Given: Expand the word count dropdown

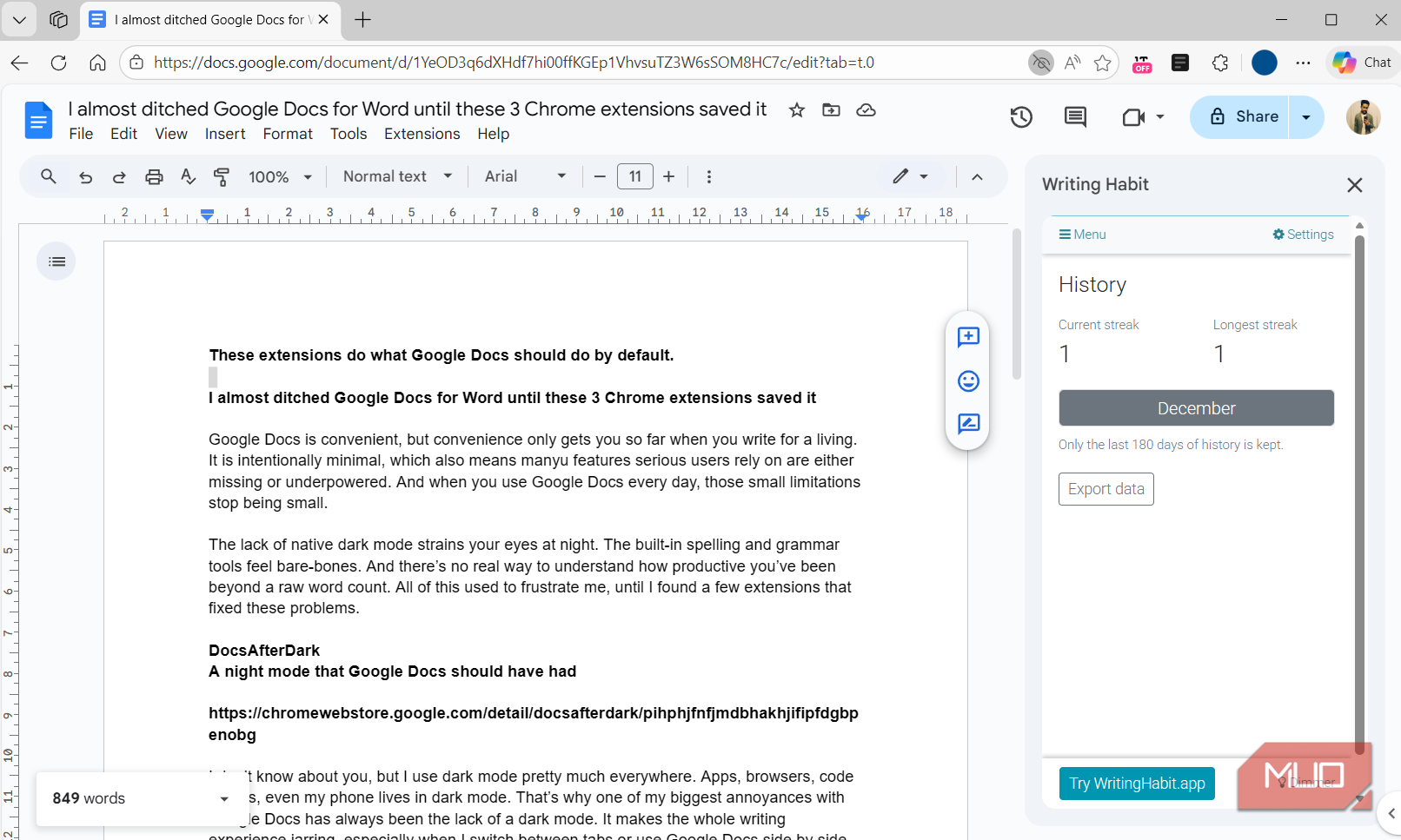Looking at the screenshot, I should [224, 799].
